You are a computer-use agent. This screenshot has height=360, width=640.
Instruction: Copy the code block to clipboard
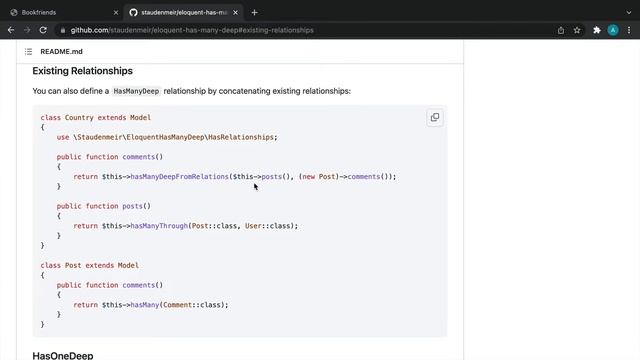(435, 118)
